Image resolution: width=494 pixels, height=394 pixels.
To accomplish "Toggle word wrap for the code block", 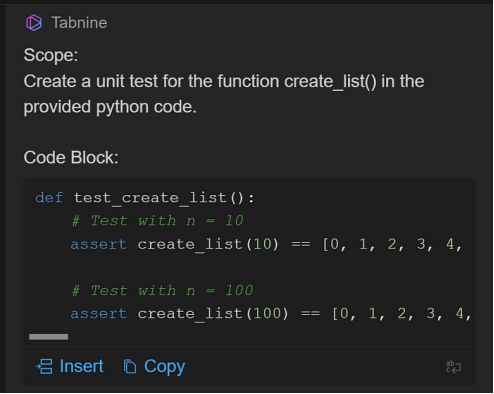I will pyautogui.click(x=454, y=367).
